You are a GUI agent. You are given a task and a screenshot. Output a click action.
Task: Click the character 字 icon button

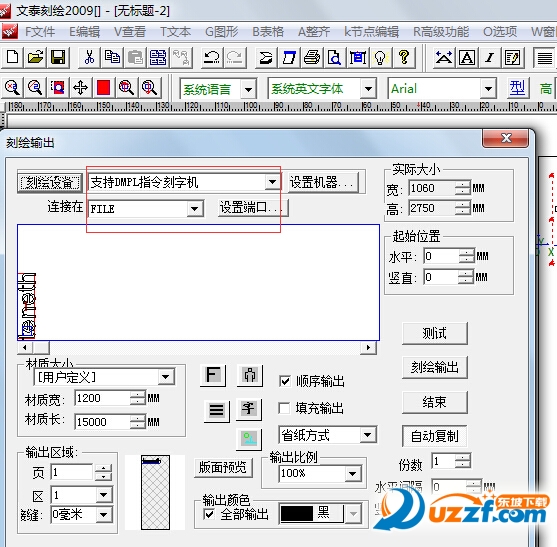(x=249, y=409)
